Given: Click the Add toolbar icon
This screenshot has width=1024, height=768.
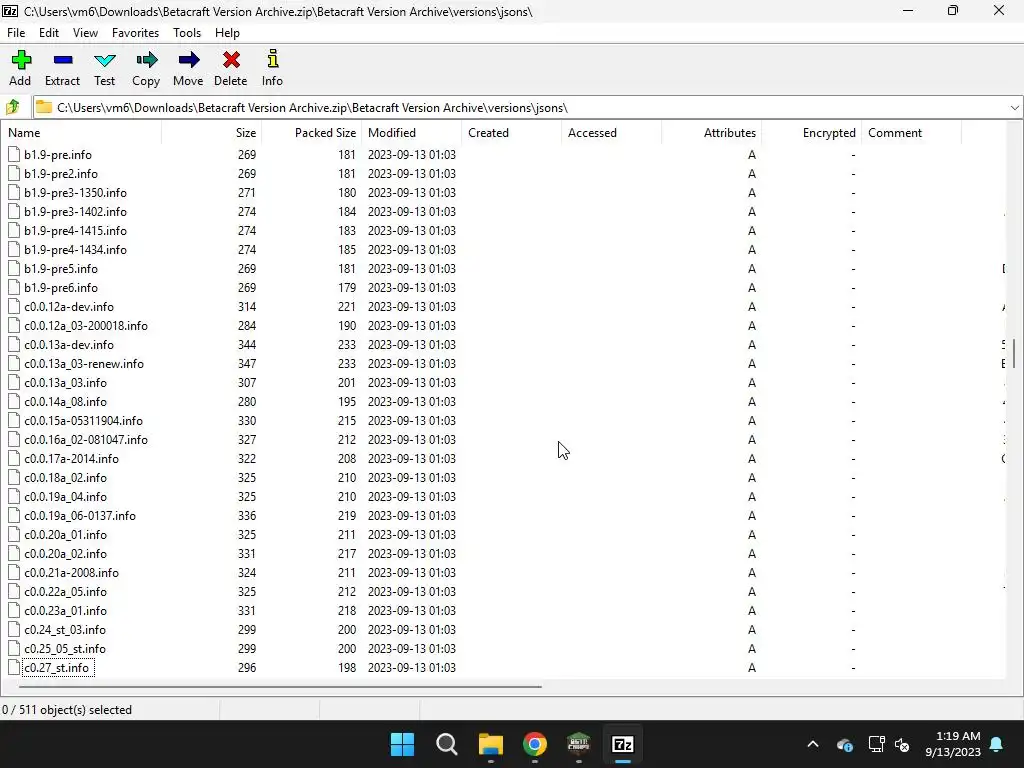Looking at the screenshot, I should click(x=21, y=60).
